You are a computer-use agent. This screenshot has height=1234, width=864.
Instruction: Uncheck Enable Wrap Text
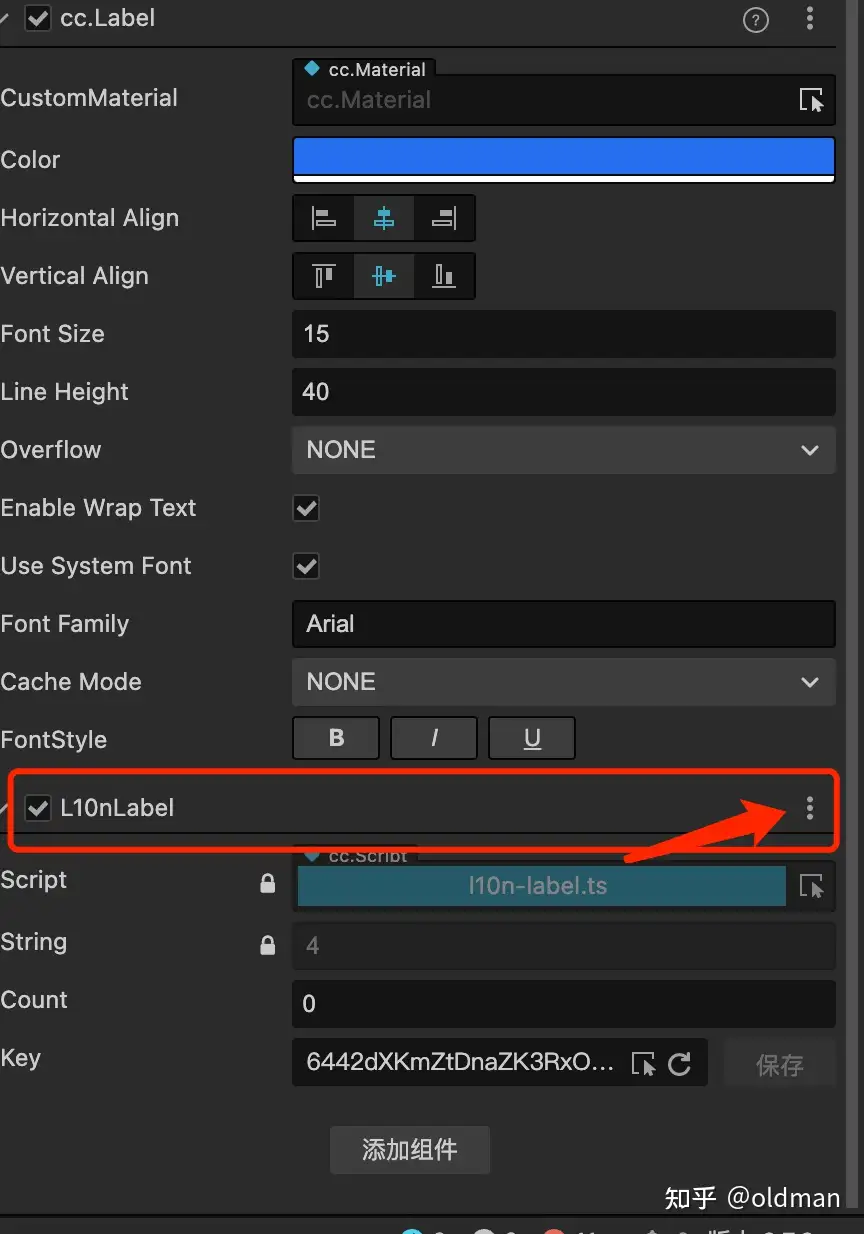306,508
